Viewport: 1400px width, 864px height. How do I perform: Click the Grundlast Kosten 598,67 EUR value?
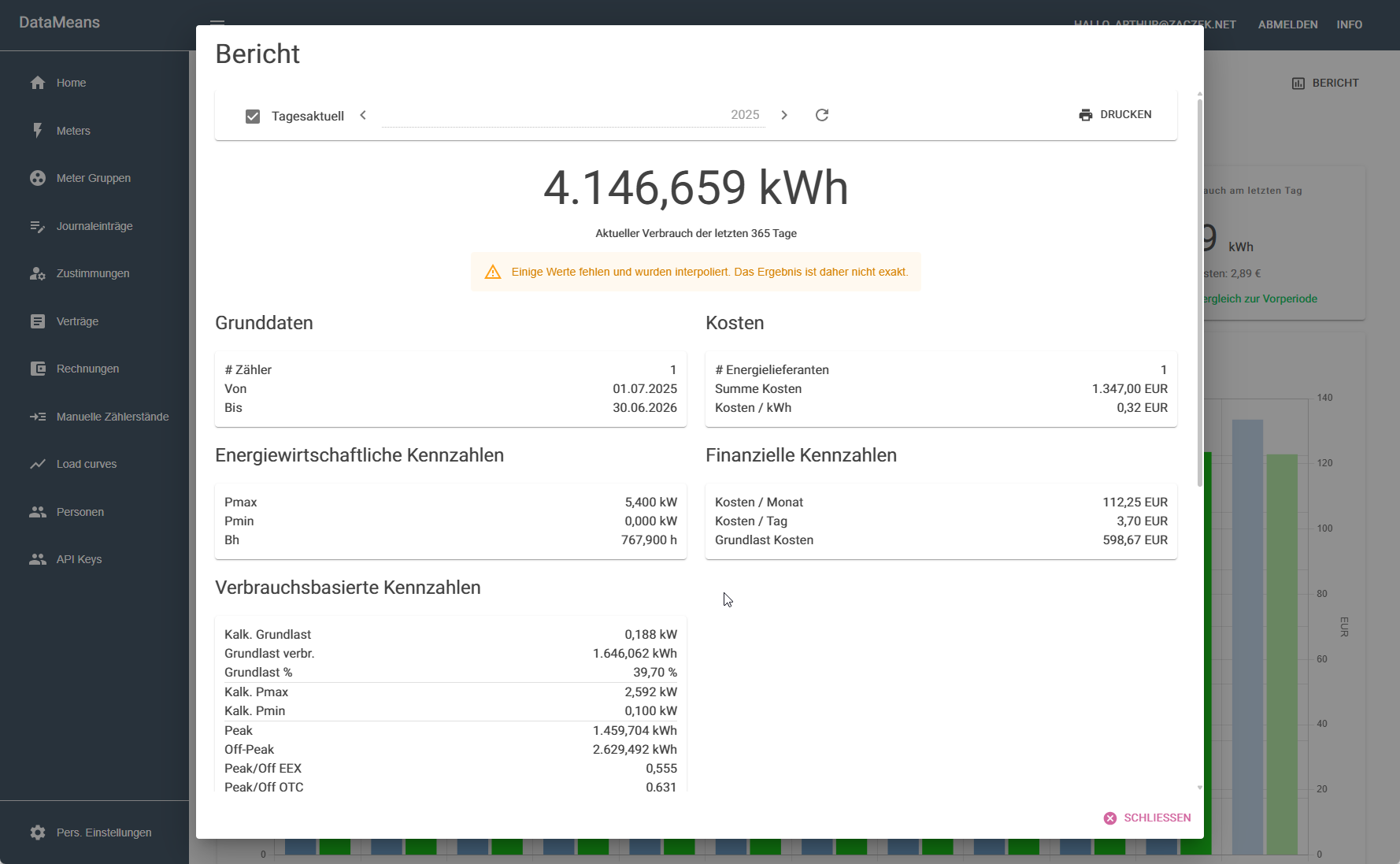click(1135, 540)
